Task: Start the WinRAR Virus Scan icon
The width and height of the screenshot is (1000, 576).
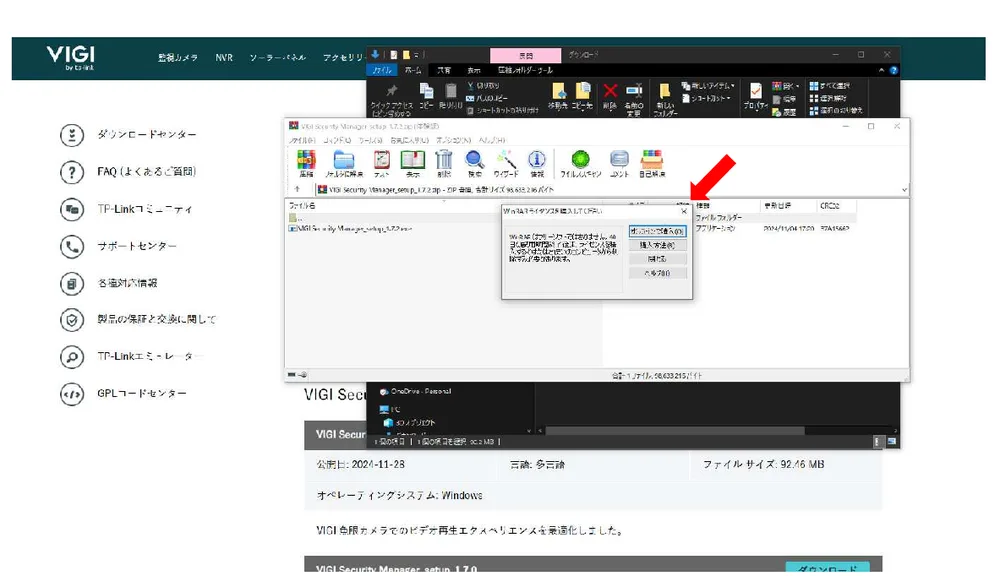Action: (580, 163)
